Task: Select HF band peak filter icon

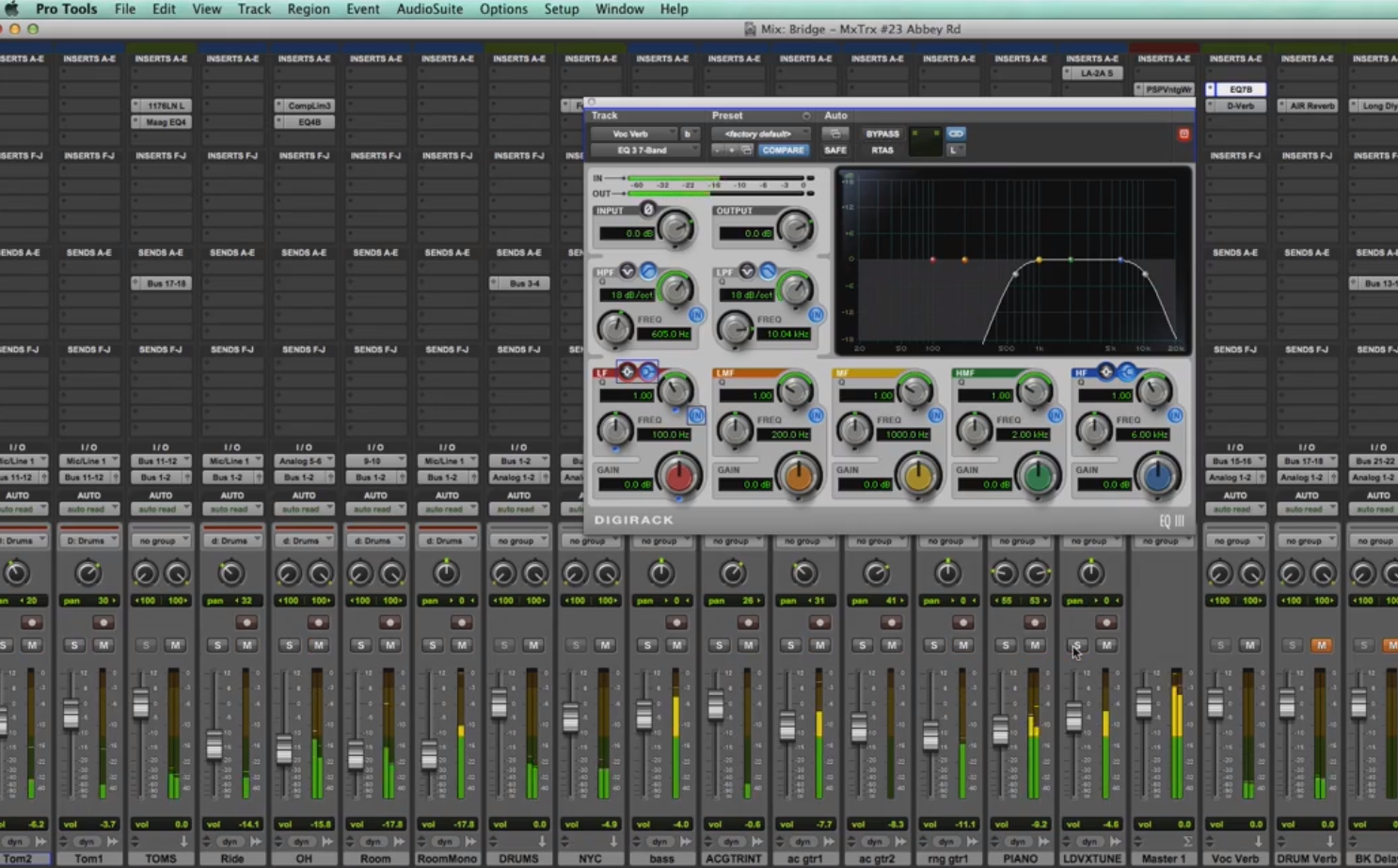Action: tap(1106, 371)
